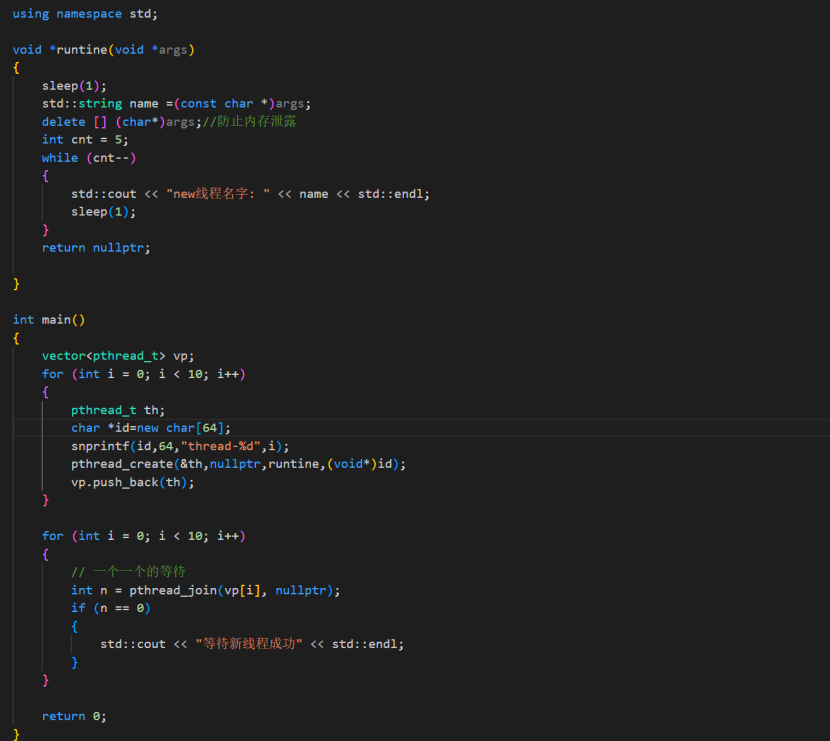Click the comment "// 一个一个的等待"
The width and height of the screenshot is (830, 741).
coord(128,572)
